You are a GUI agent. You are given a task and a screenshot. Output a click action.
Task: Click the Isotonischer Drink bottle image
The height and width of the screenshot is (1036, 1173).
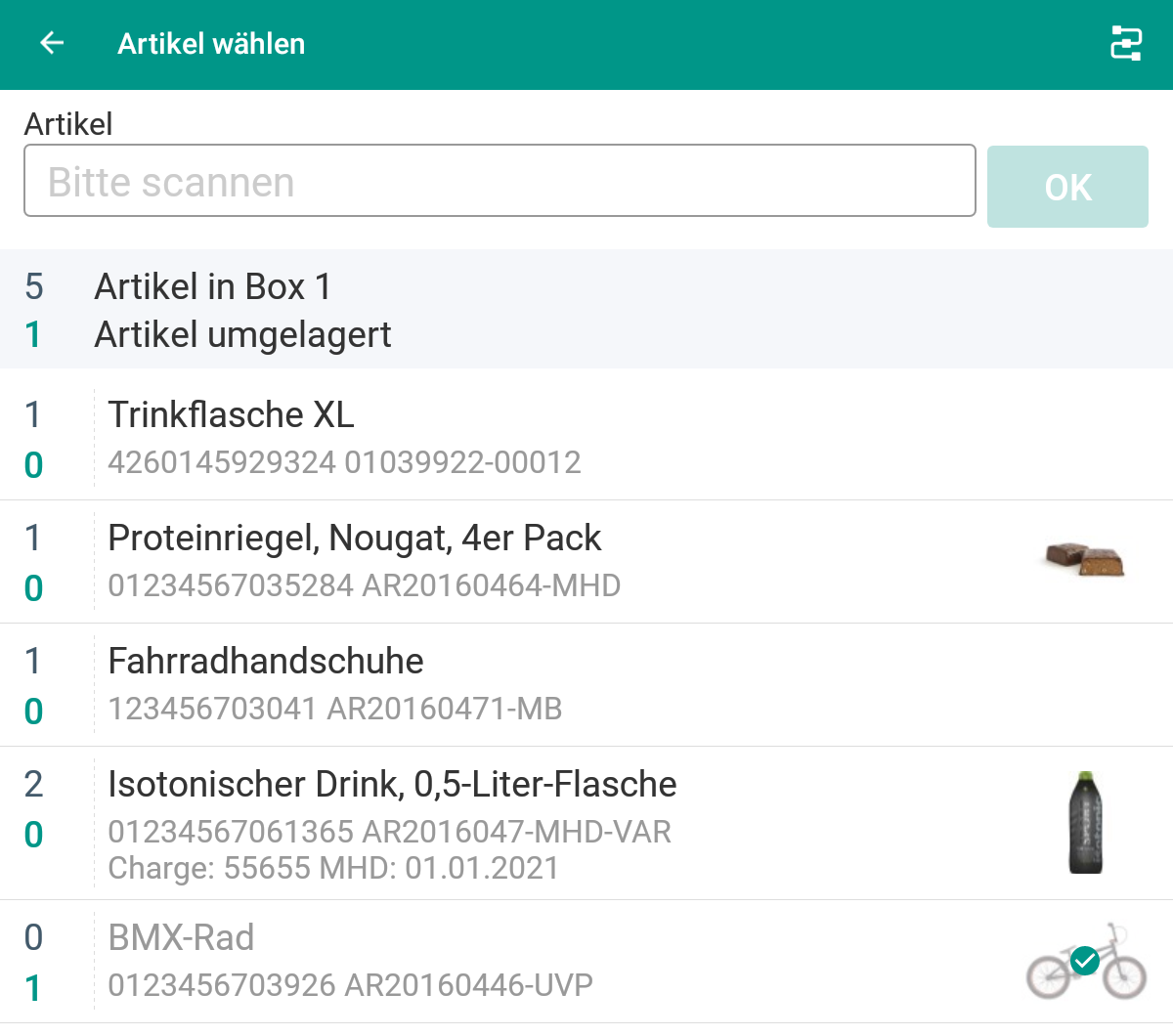(x=1085, y=822)
